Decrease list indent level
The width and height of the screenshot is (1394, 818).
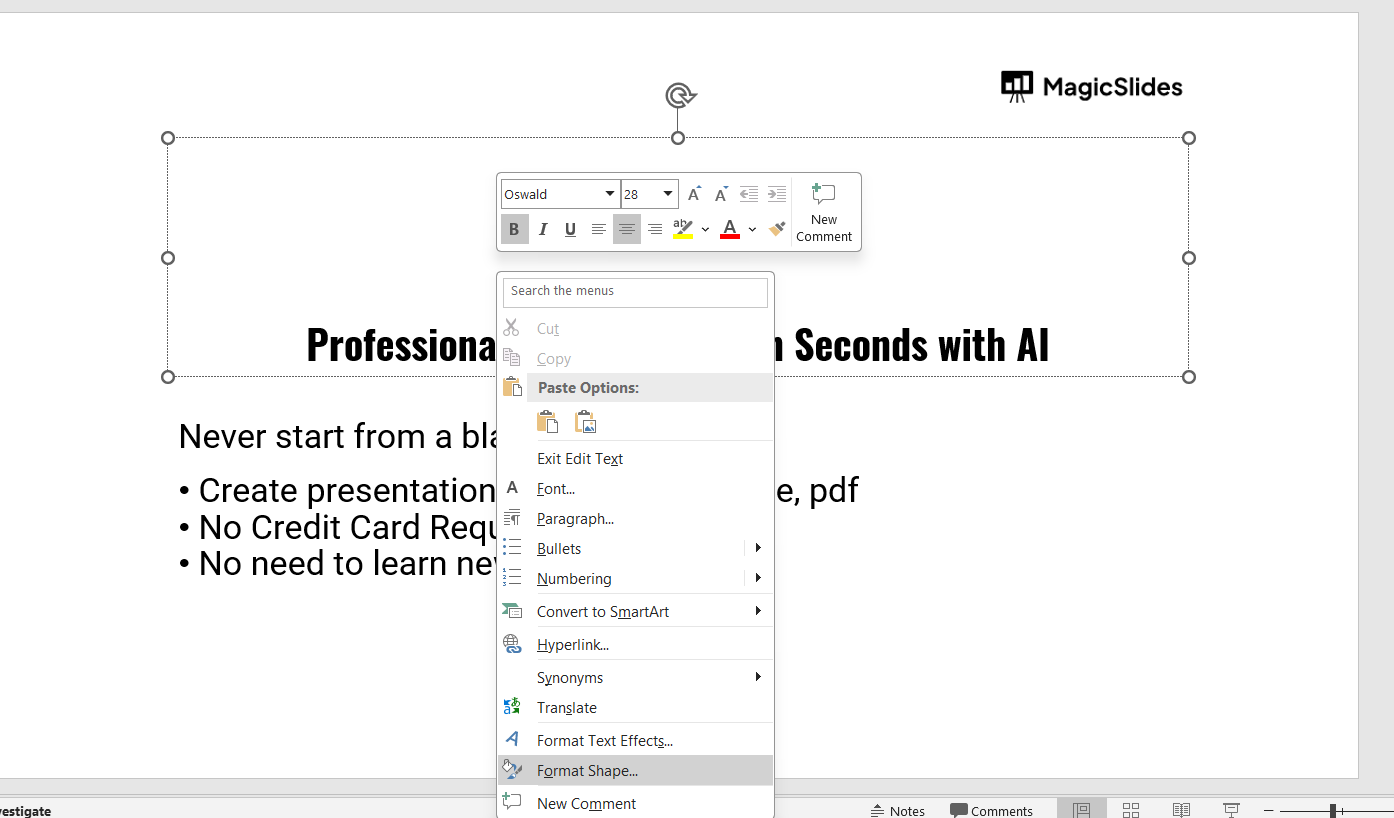[748, 194]
